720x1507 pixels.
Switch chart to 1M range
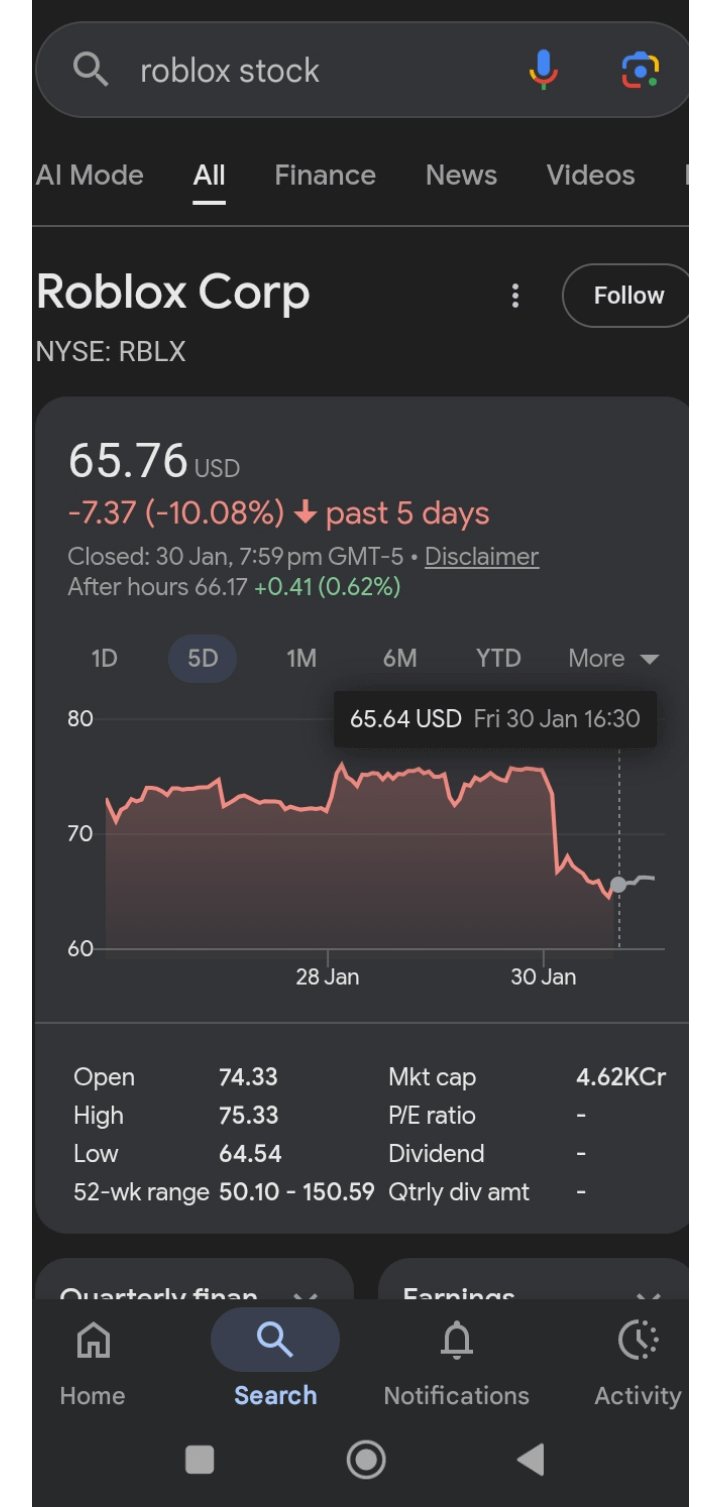point(301,658)
